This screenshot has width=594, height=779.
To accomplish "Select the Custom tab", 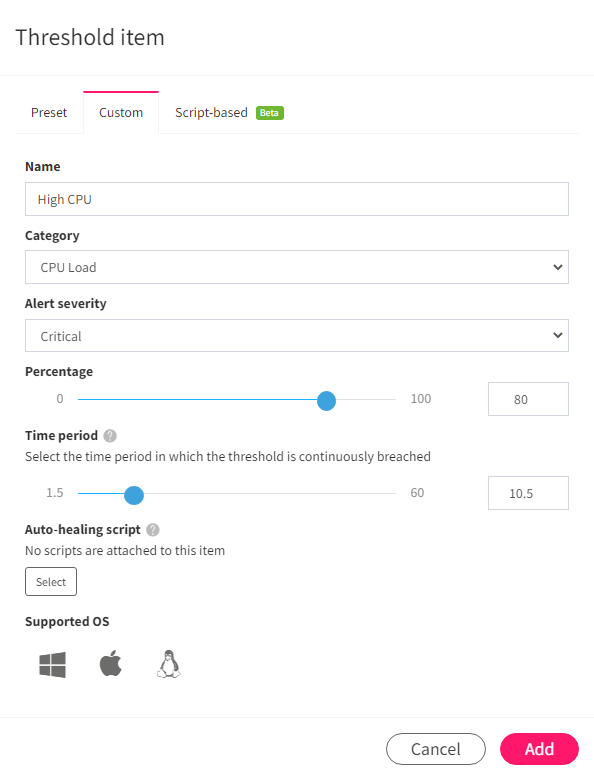I will click(121, 113).
